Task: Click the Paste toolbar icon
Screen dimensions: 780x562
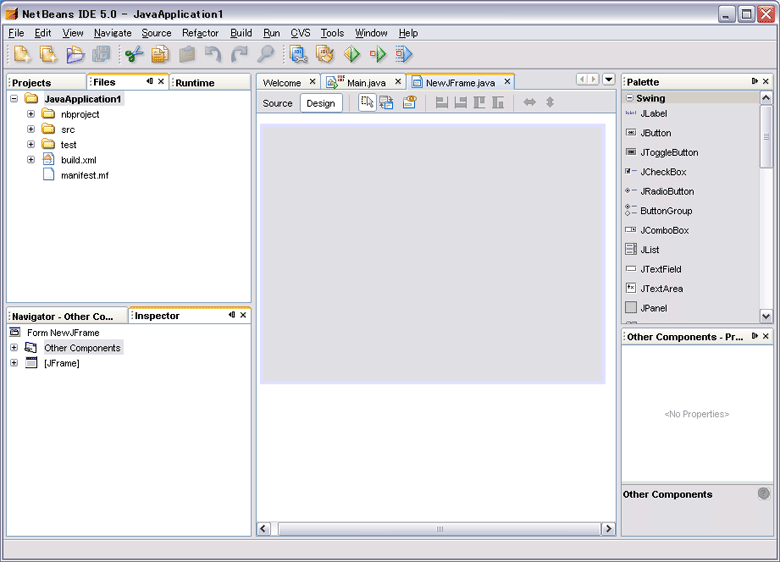Action: 187,54
